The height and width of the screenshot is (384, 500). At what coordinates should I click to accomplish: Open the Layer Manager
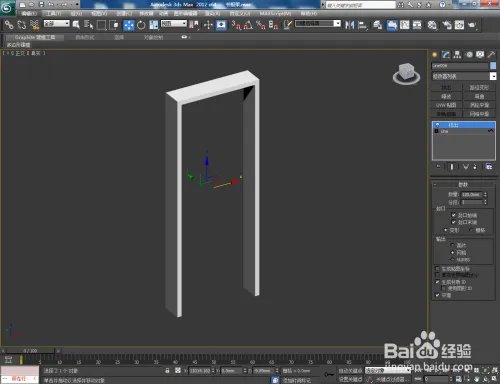377,25
